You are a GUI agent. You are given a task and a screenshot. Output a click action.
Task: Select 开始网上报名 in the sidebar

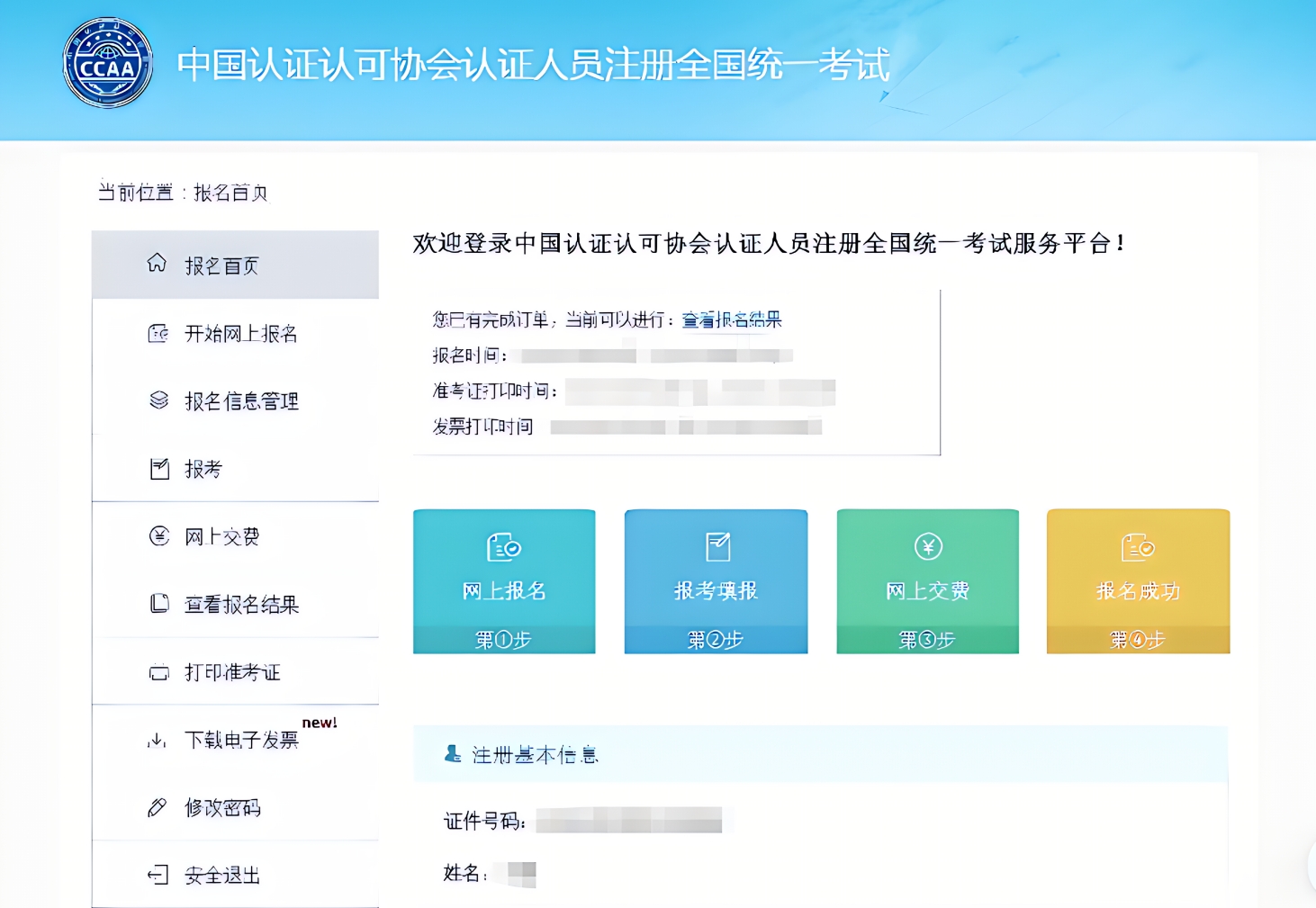(235, 334)
